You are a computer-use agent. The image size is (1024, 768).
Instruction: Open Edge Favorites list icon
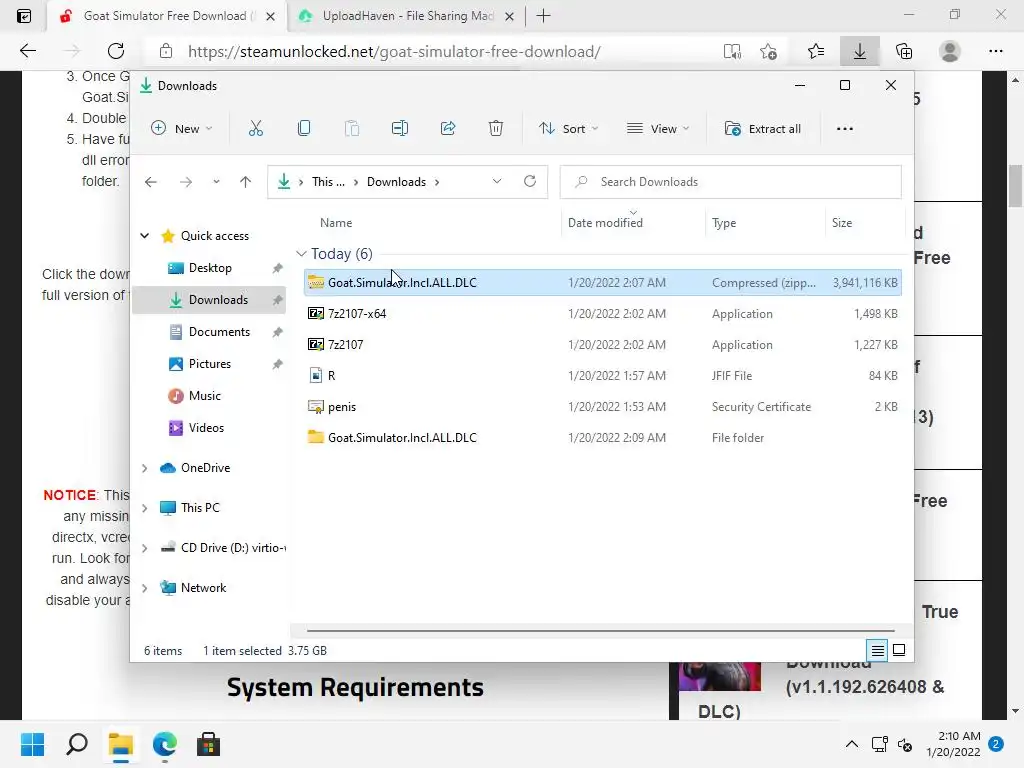click(x=816, y=51)
